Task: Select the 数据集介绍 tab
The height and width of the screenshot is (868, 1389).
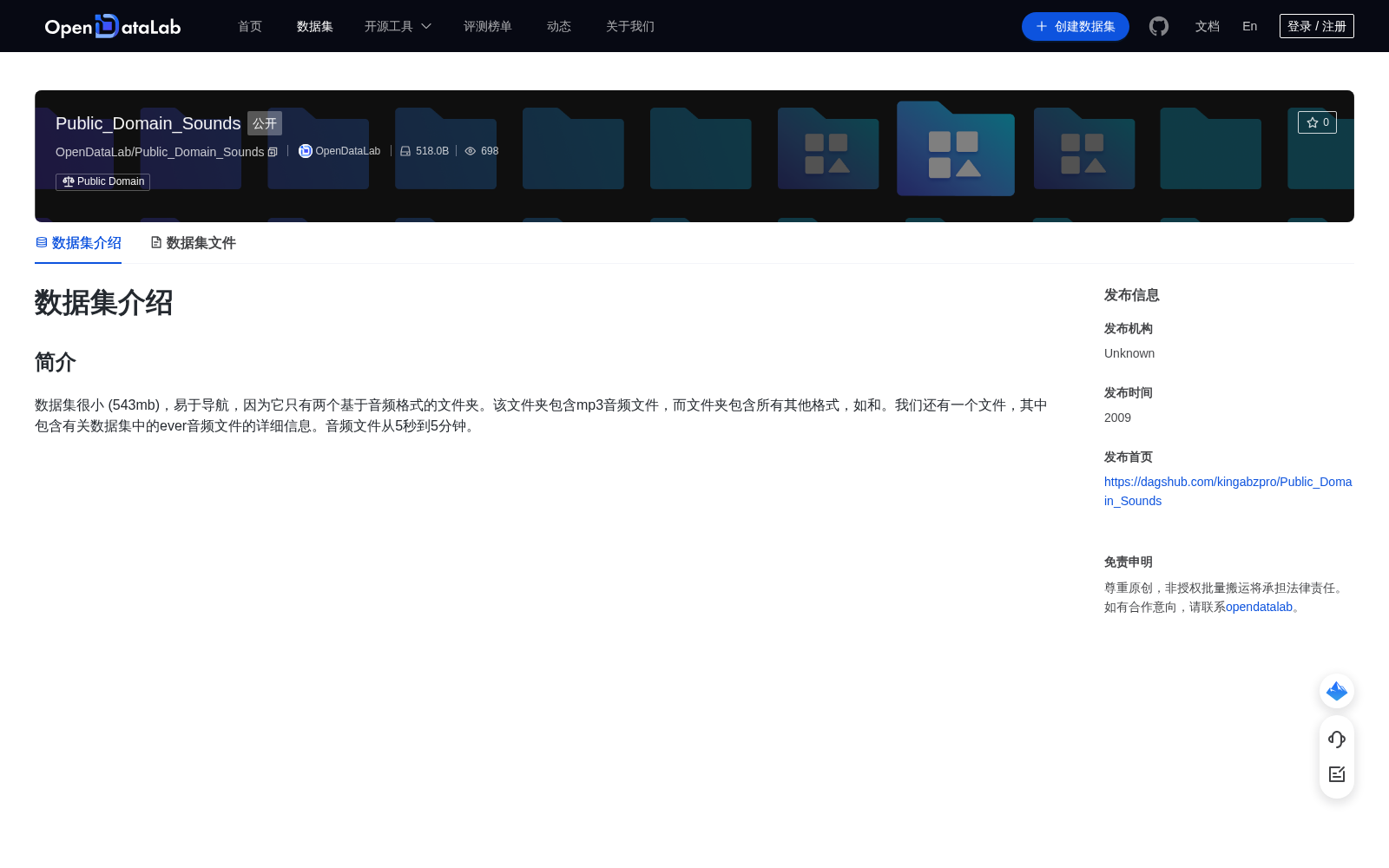Action: (78, 243)
